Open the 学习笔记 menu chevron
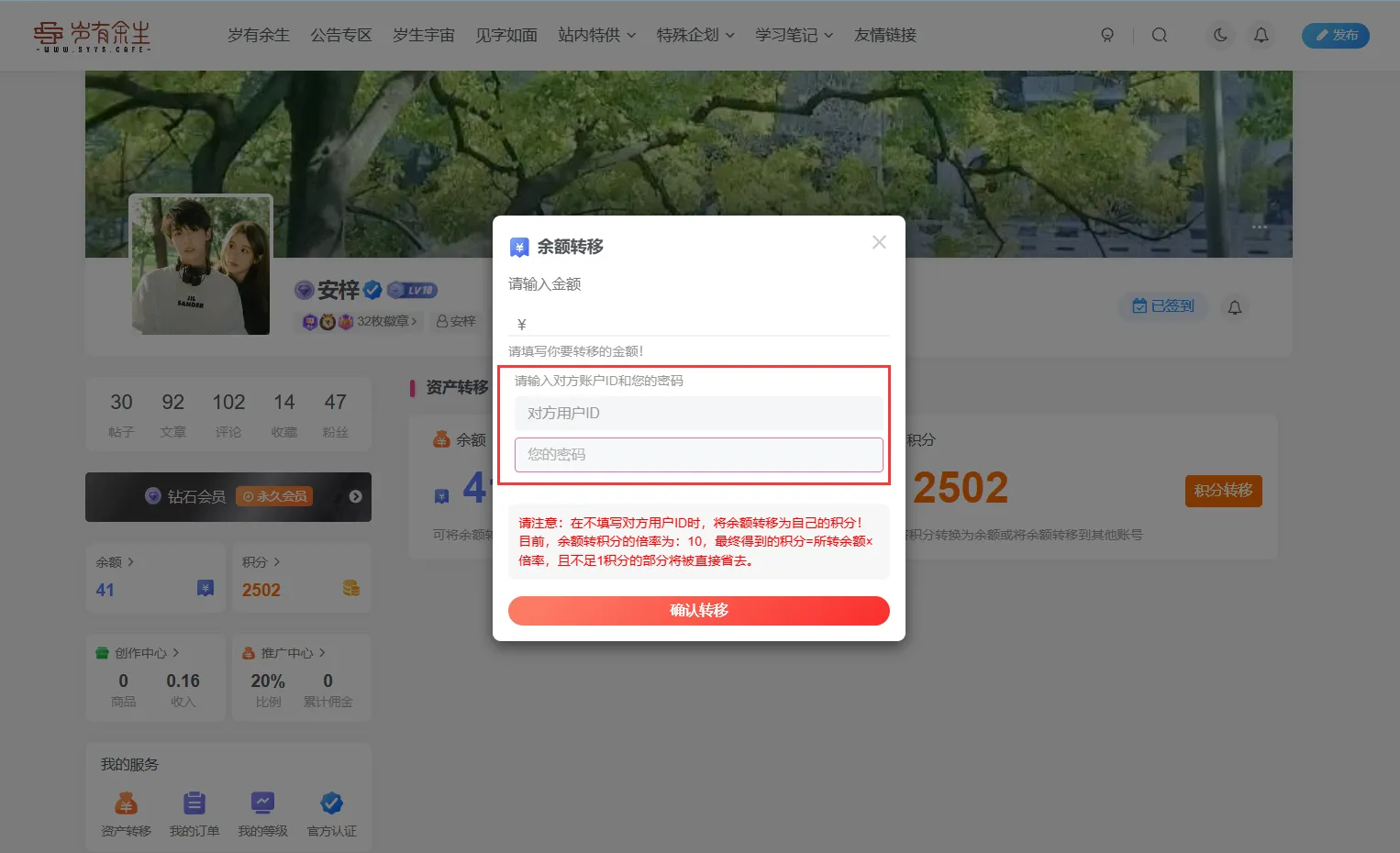 tap(828, 35)
